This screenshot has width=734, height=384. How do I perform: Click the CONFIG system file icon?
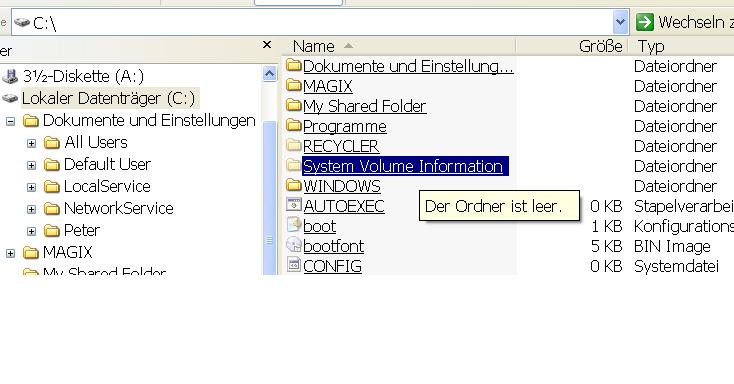294,266
